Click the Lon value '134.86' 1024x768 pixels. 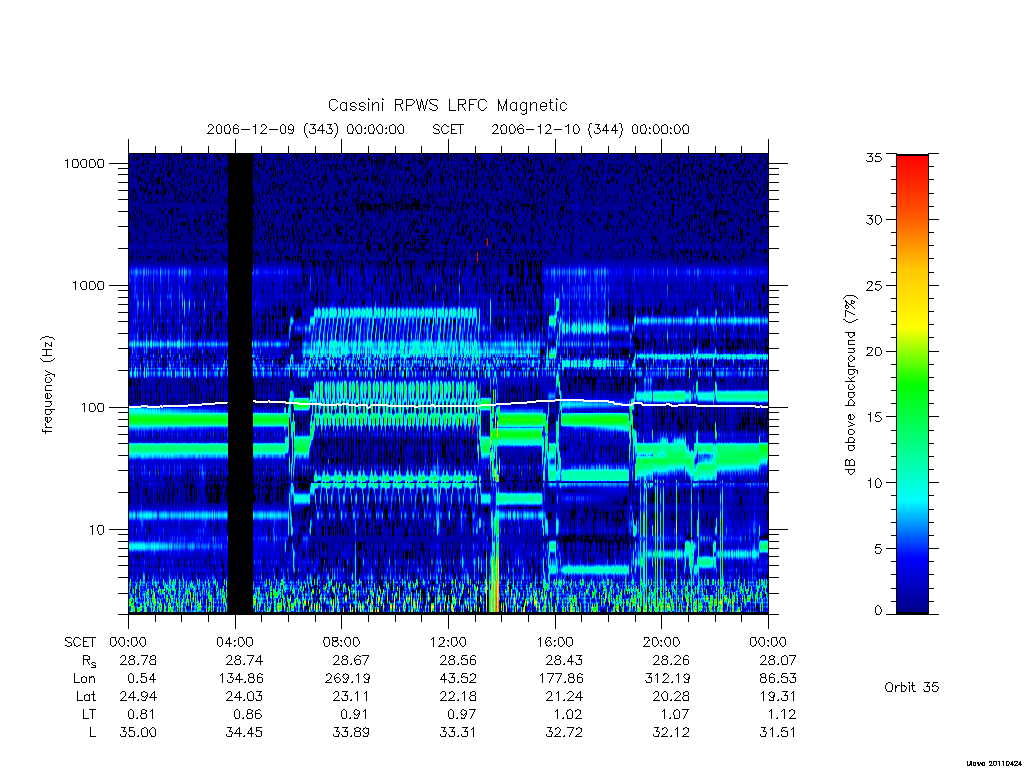240,679
